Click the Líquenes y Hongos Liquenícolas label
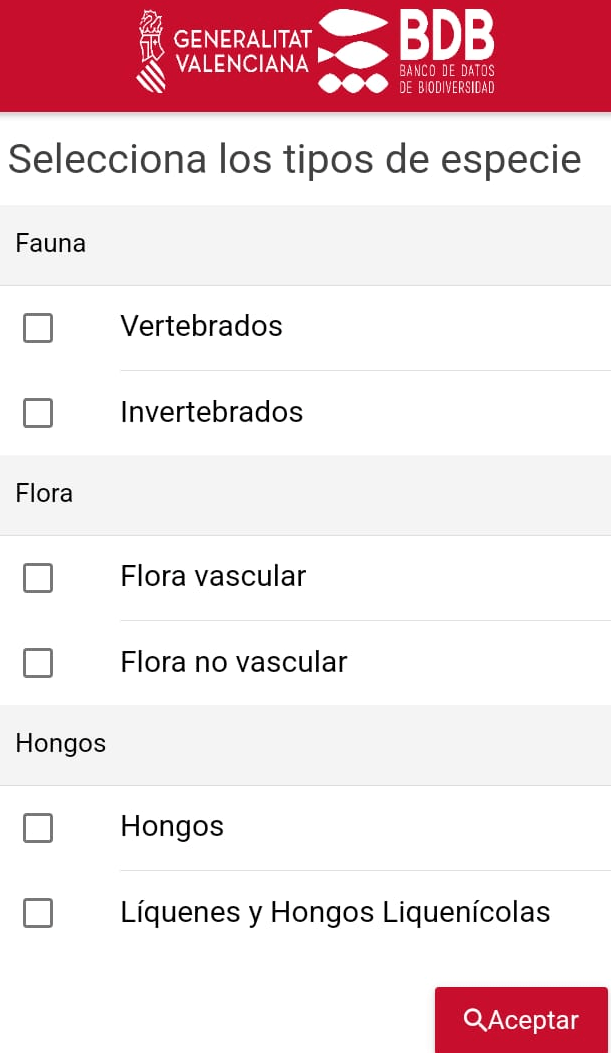Viewport: 611px width, 1053px height. click(x=335, y=912)
